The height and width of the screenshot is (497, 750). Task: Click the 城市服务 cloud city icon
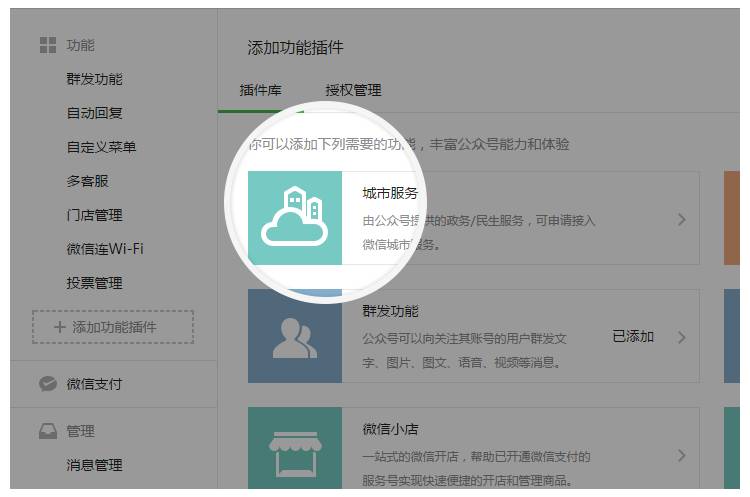294,217
